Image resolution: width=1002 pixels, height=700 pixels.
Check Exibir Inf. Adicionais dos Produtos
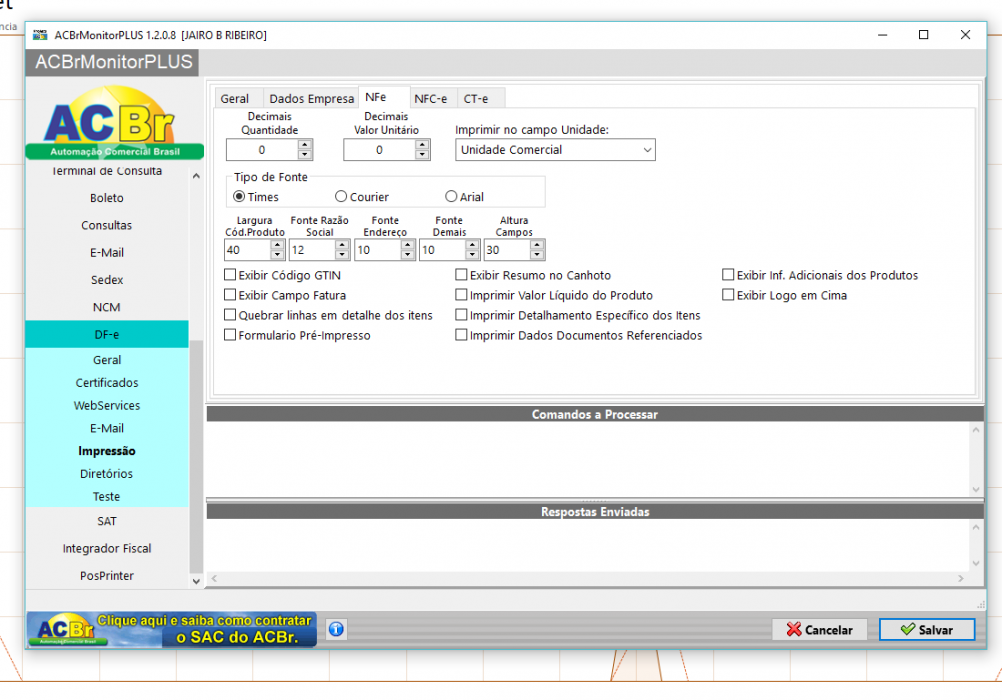click(728, 275)
